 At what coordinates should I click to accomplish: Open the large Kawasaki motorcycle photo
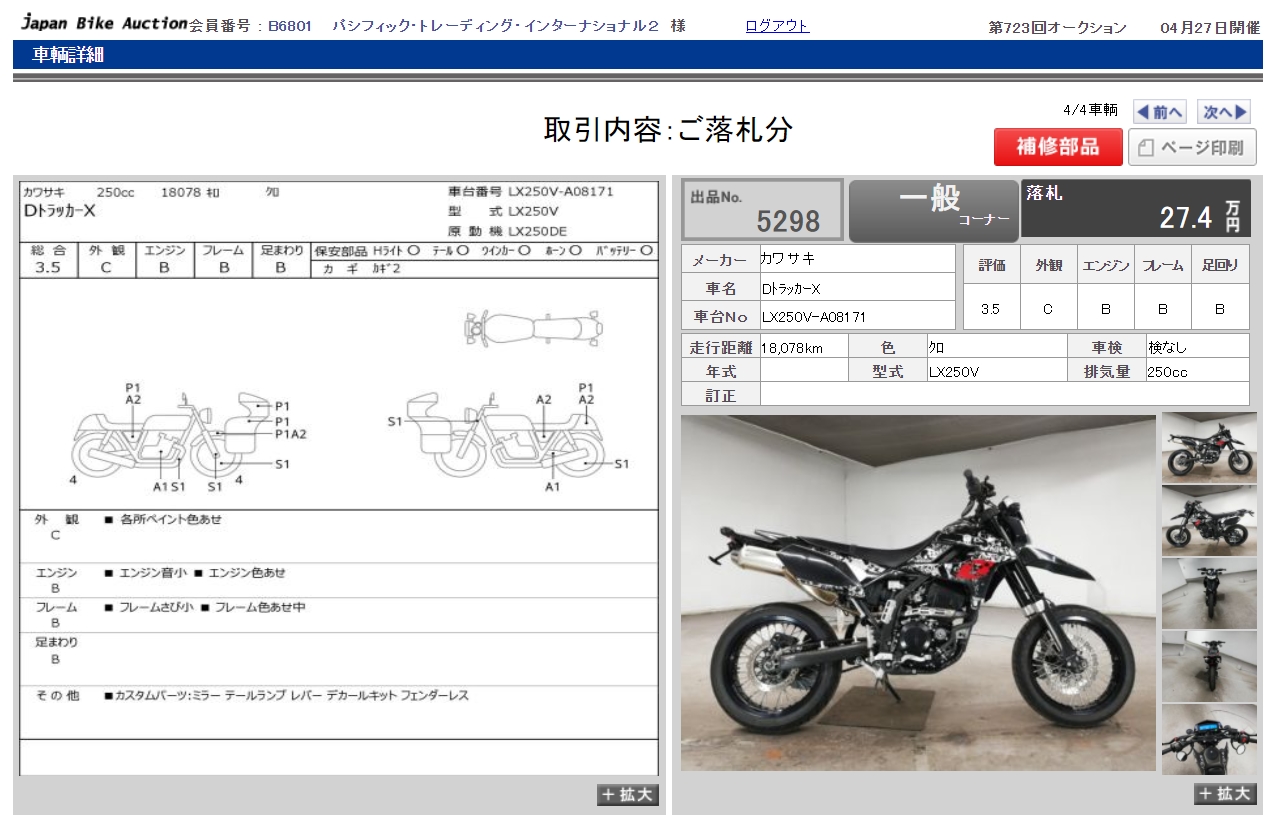pyautogui.click(x=918, y=593)
